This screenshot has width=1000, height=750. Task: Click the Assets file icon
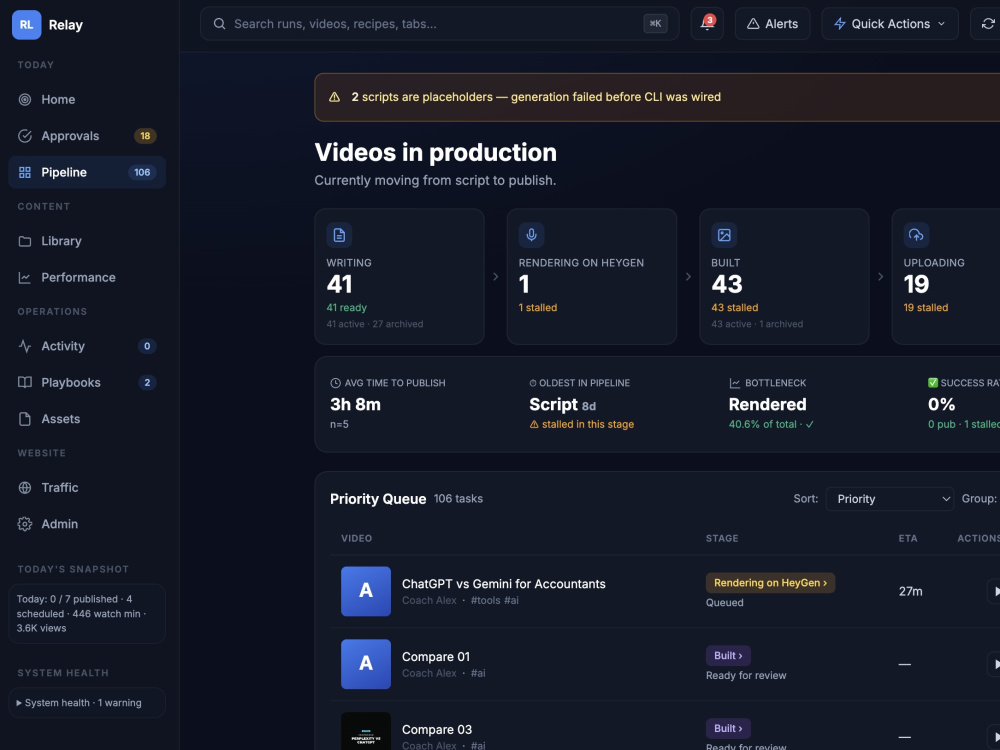click(x=25, y=419)
